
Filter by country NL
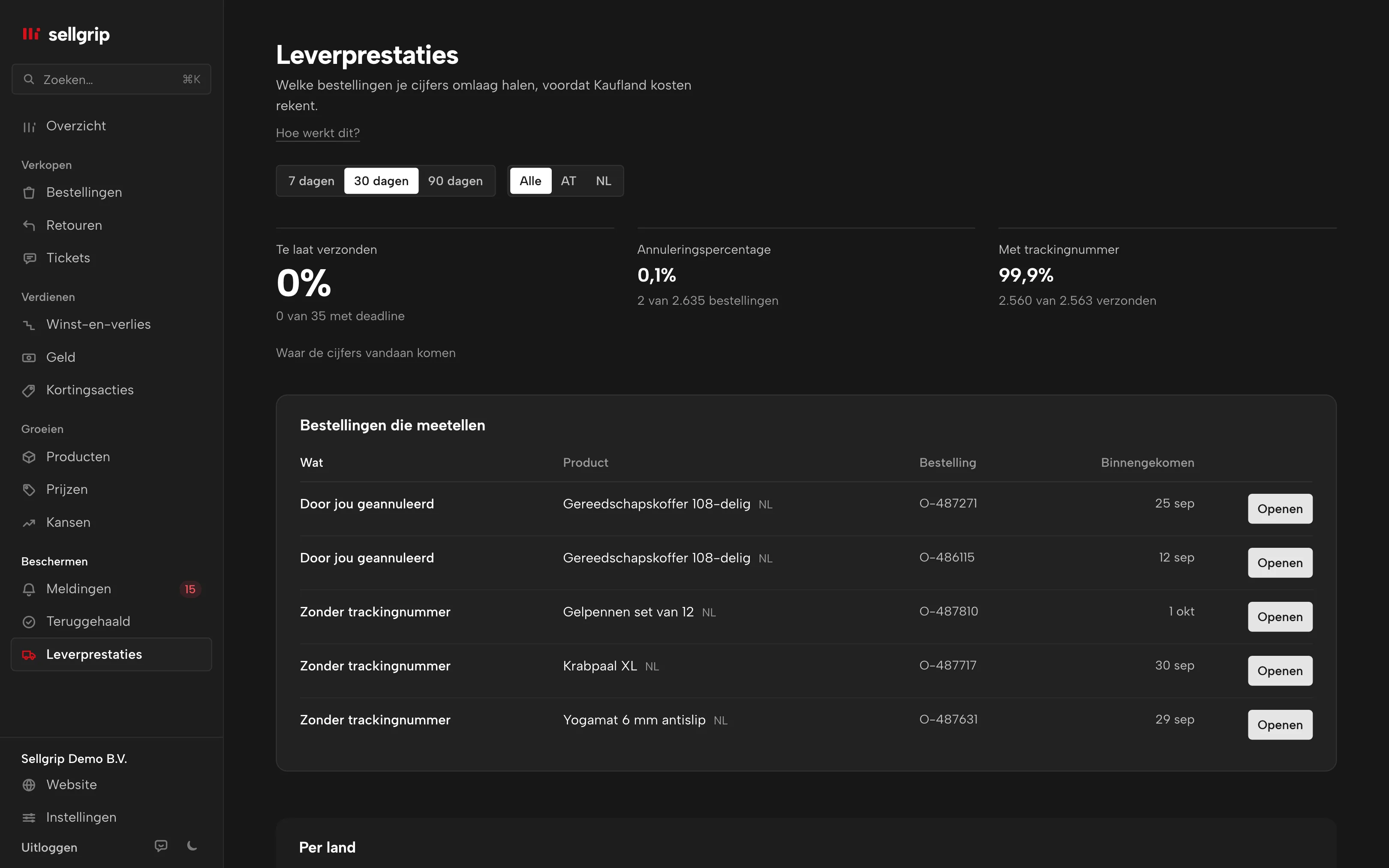pyautogui.click(x=603, y=181)
